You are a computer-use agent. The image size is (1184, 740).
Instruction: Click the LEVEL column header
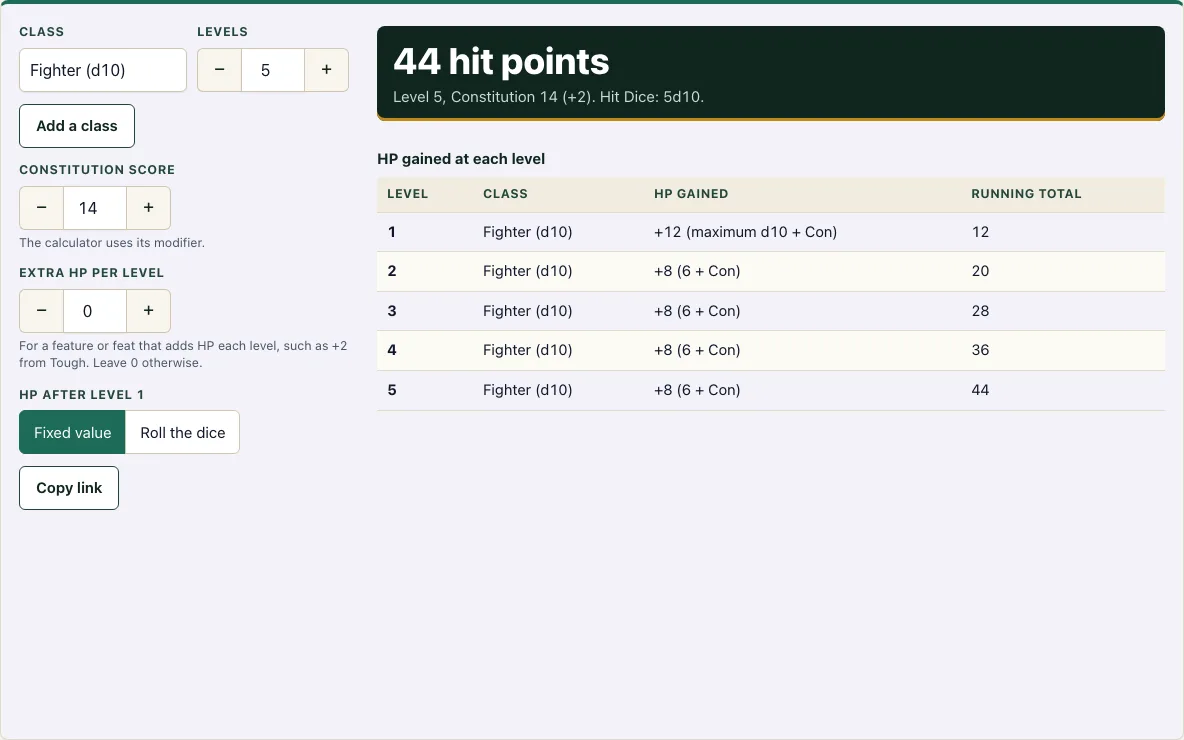click(x=408, y=194)
